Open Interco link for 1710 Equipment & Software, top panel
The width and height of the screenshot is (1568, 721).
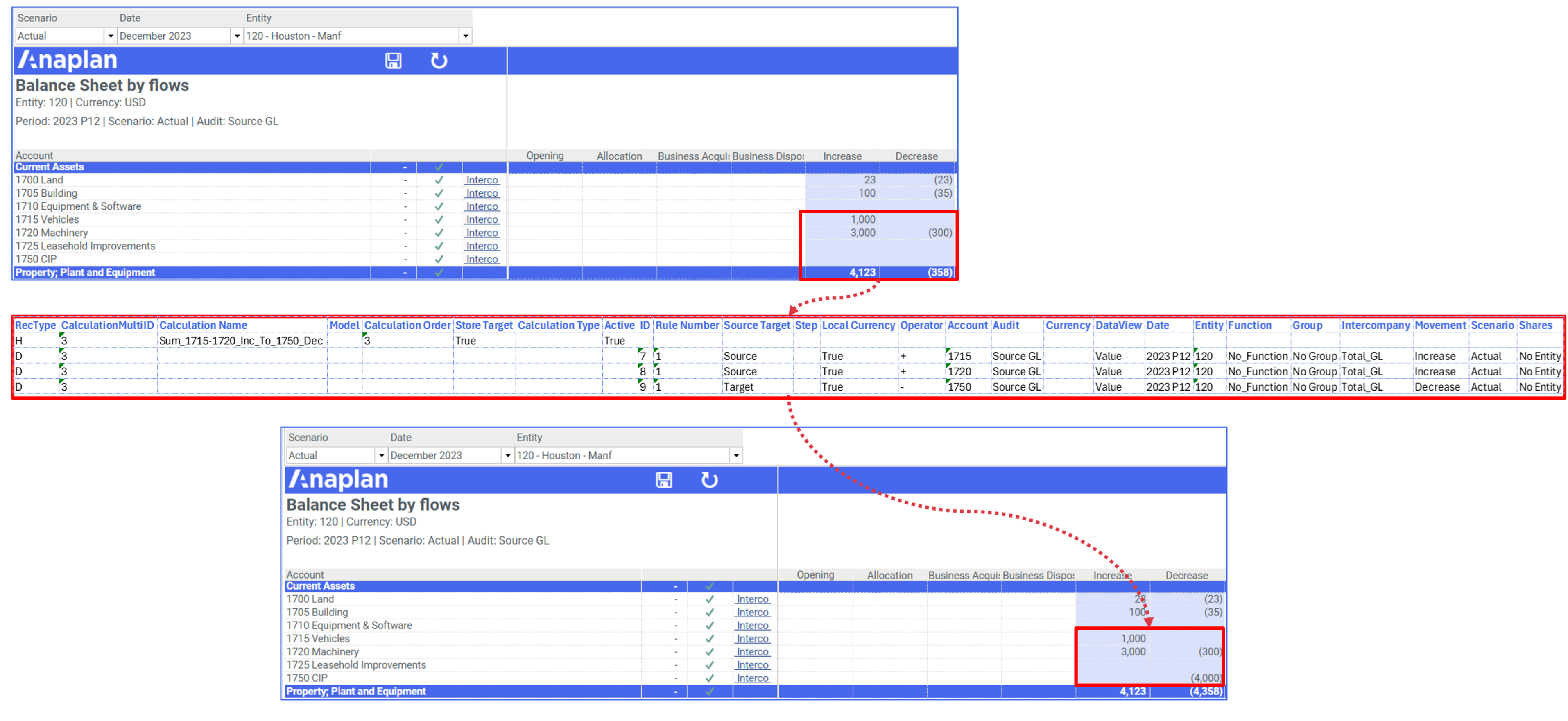(x=482, y=207)
